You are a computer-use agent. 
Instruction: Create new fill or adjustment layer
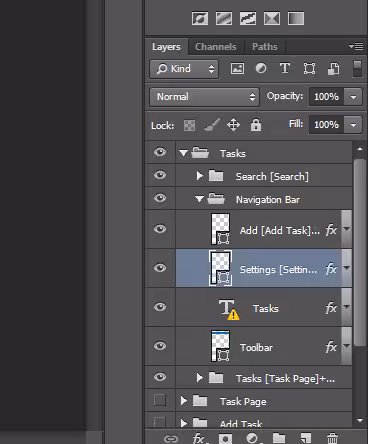point(253,438)
